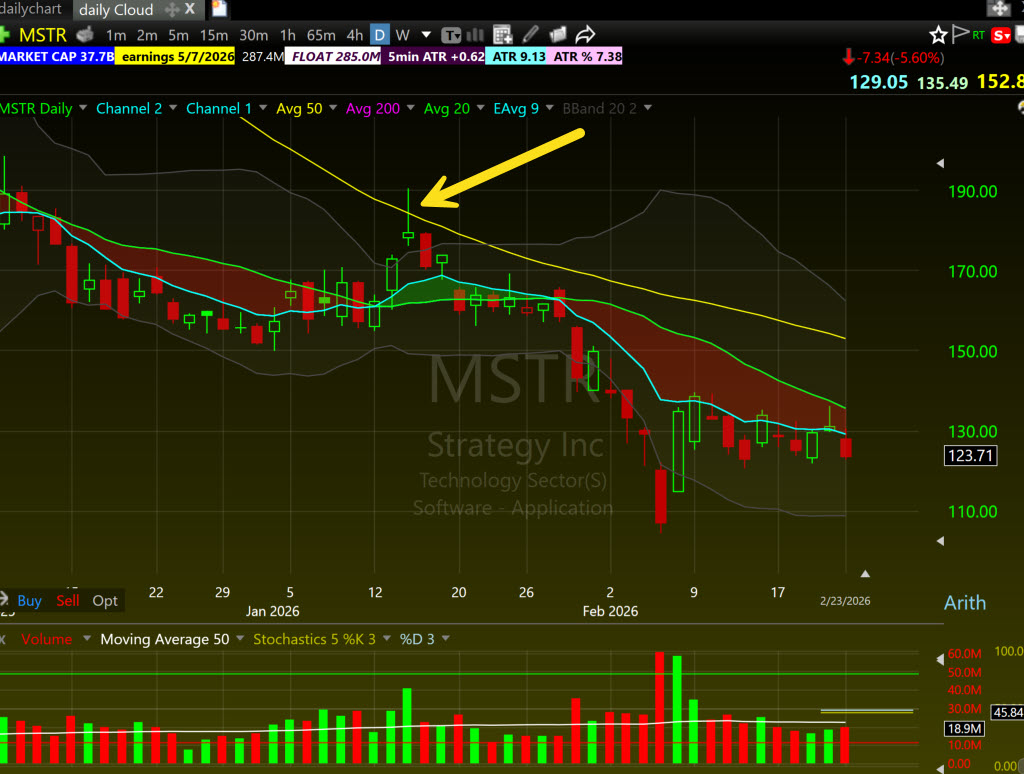Click the upper price-scale left arrow
The image size is (1024, 774).
point(940,163)
